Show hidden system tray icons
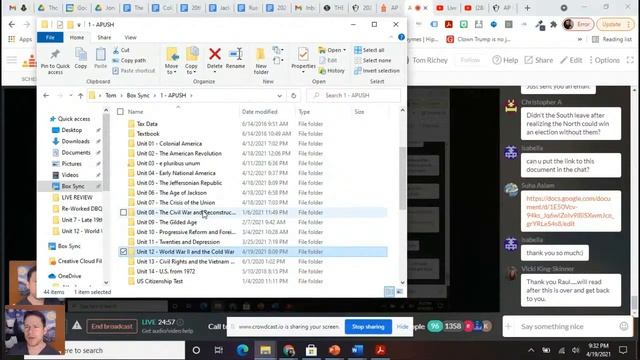 click(x=531, y=350)
